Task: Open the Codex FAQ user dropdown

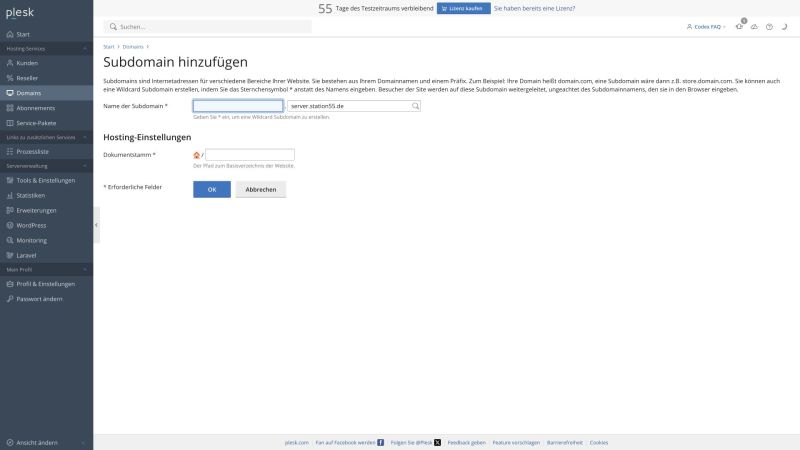Action: (706, 27)
